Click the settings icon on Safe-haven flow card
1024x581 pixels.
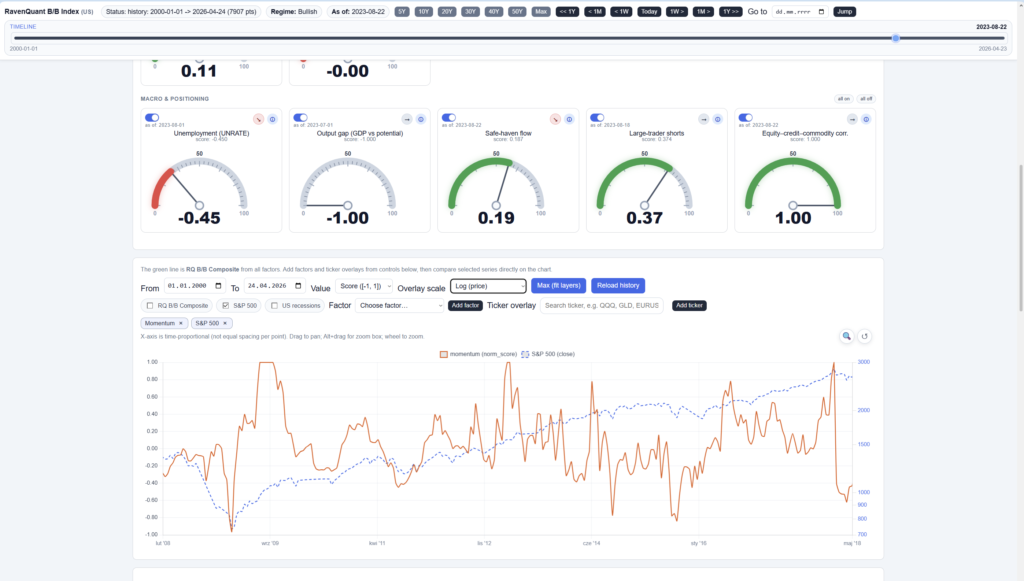click(x=567, y=119)
